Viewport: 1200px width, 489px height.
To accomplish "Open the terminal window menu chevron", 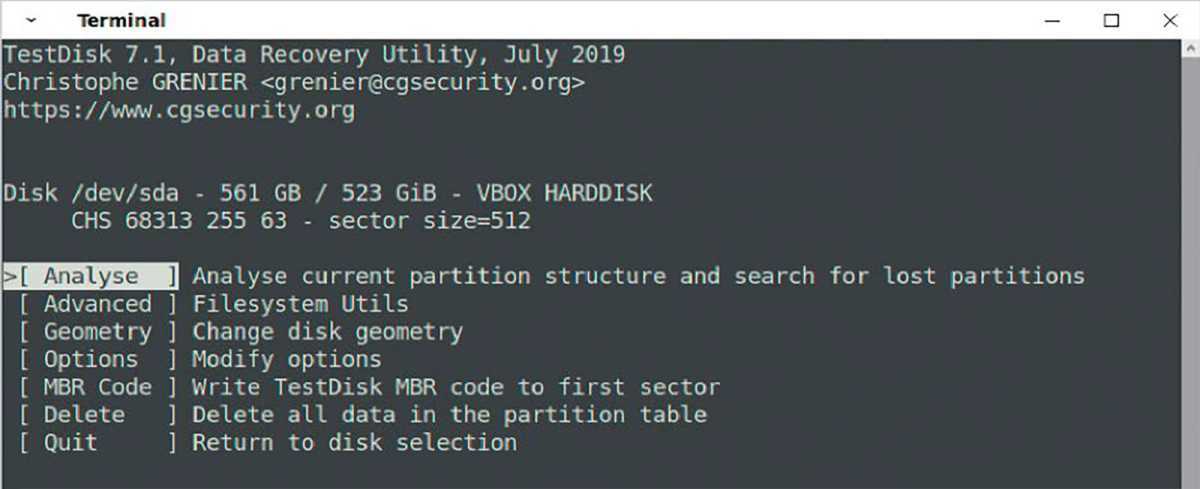I will 32,20.
